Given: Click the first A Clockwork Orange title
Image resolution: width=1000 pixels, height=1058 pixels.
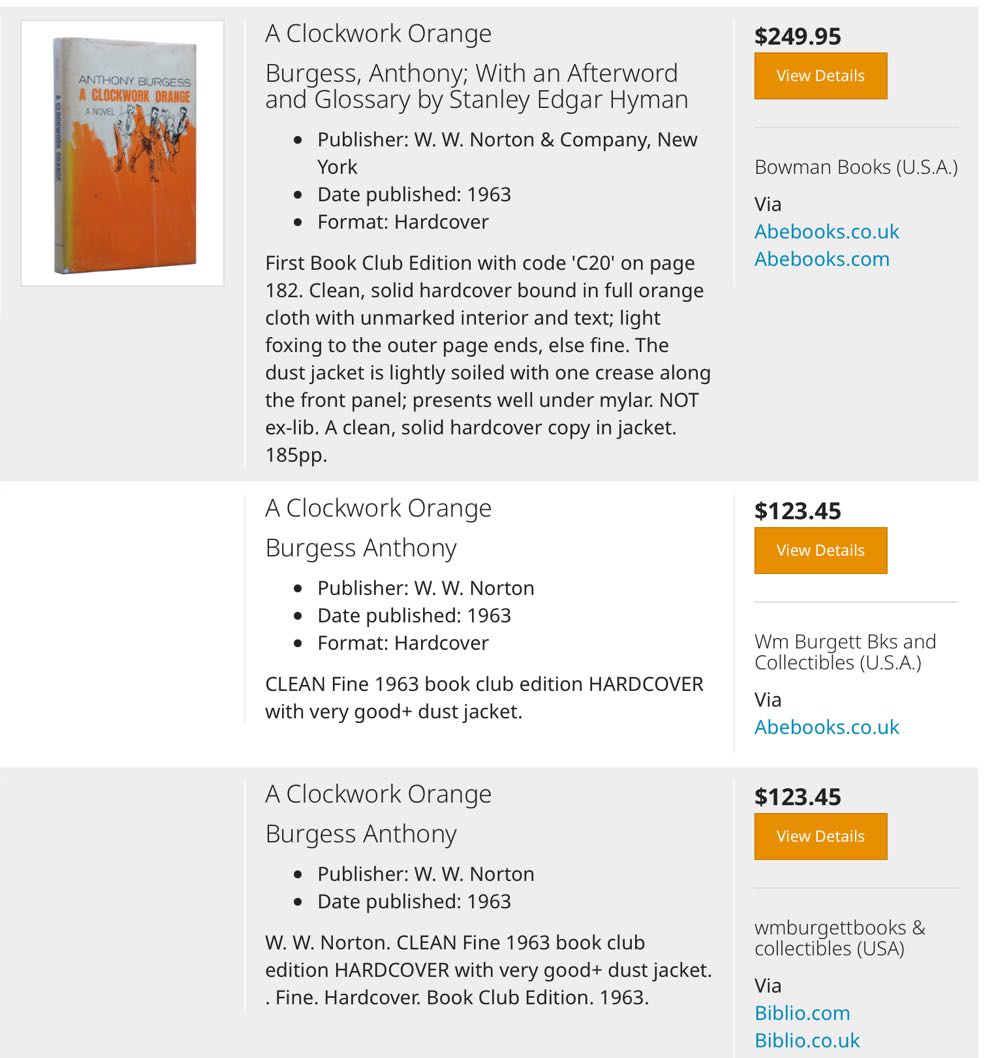Looking at the screenshot, I should pos(378,33).
